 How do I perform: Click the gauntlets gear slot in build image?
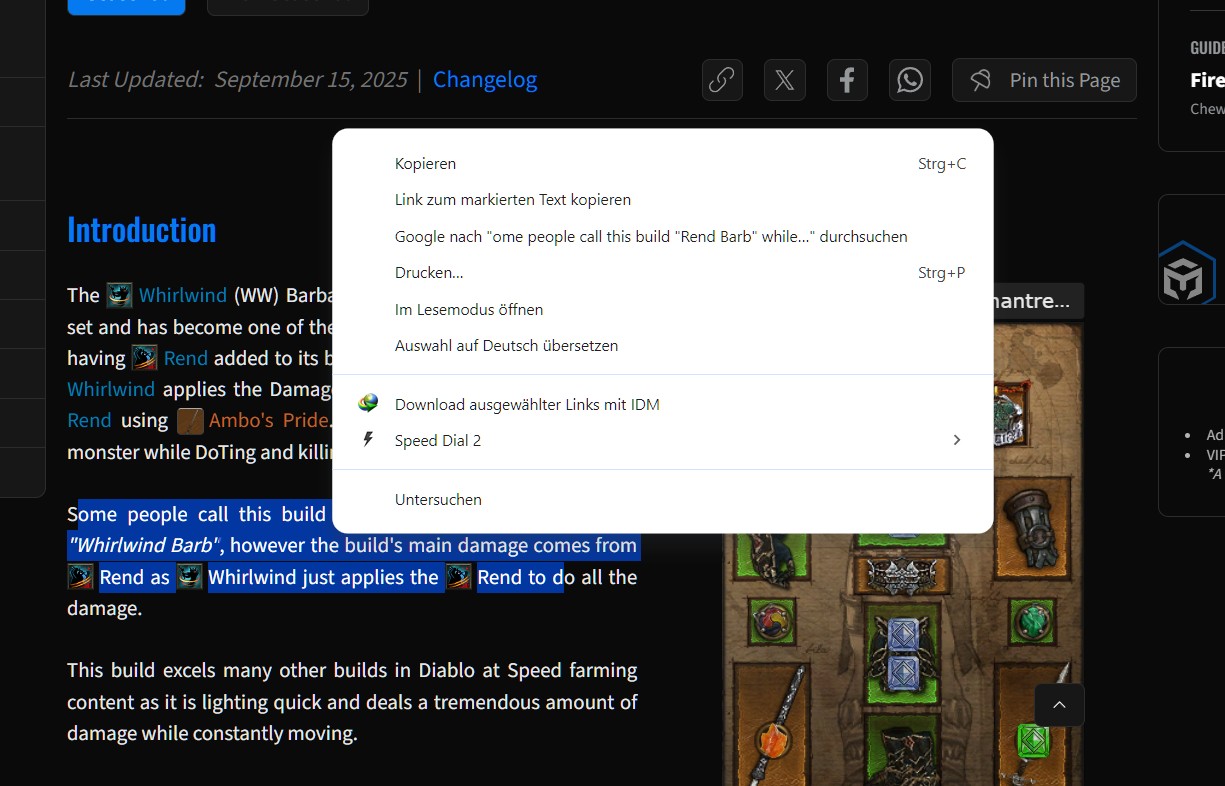tap(1034, 530)
